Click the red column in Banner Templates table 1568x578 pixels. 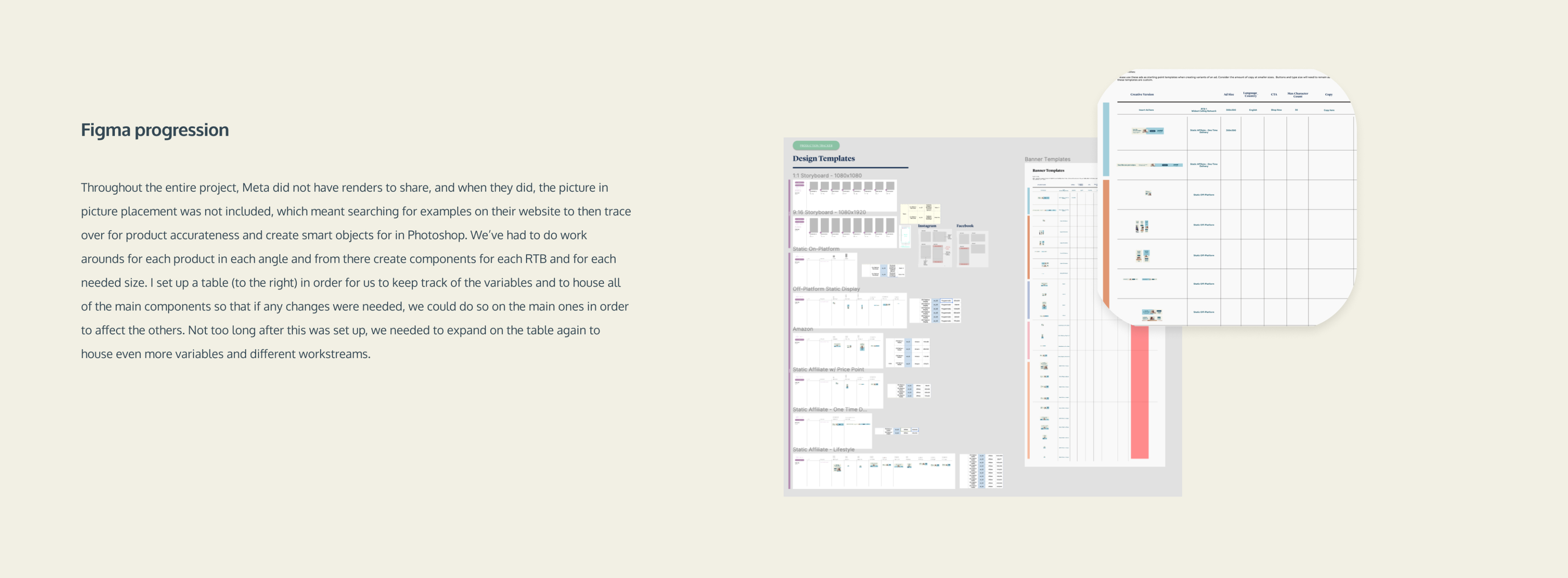coord(1139,392)
